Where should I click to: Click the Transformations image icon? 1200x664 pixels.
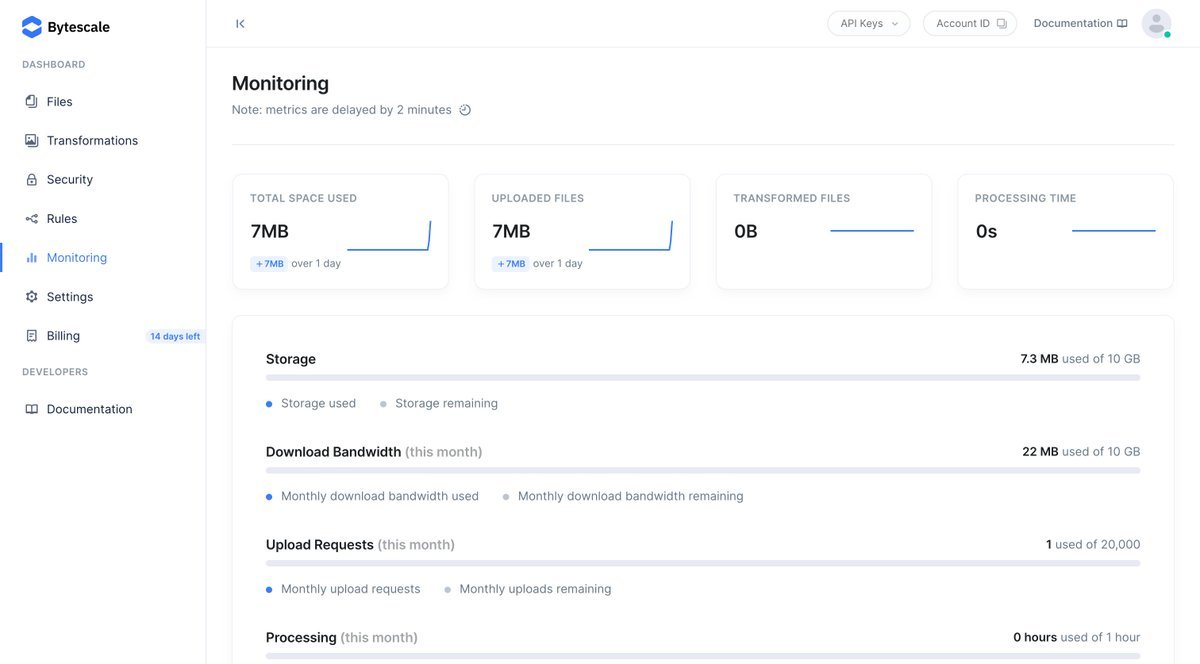click(x=32, y=141)
